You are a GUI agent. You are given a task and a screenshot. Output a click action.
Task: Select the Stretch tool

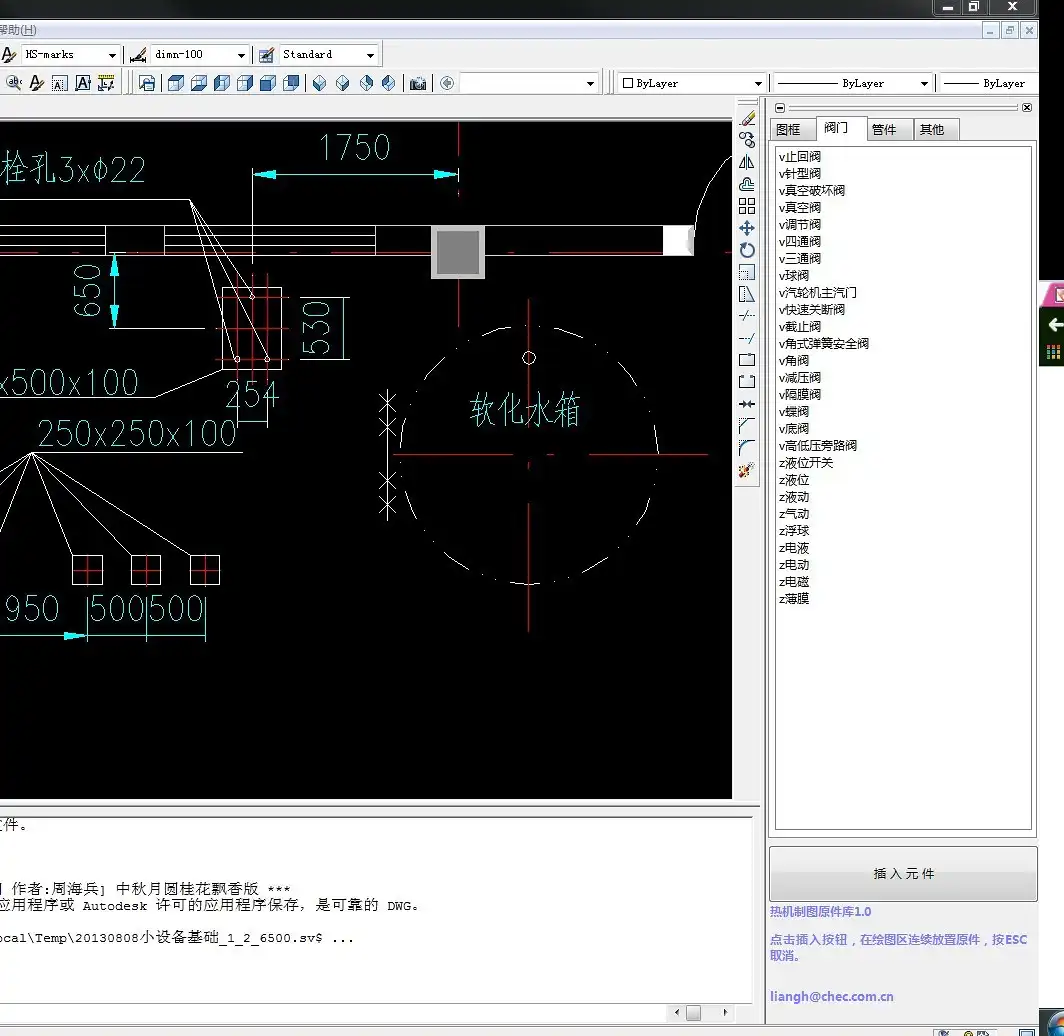point(747,294)
